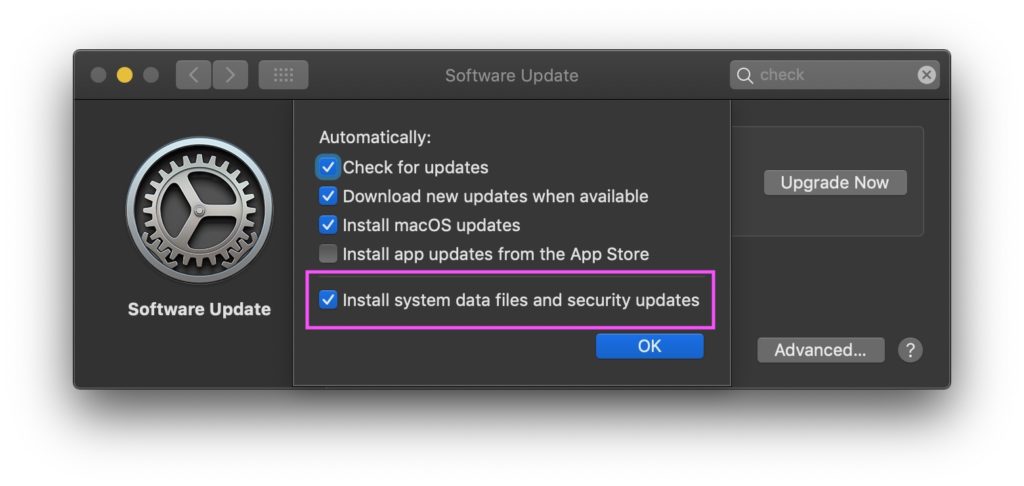Uncheck the Check for updates checkbox
Viewport: 1024px width, 486px height.
coord(328,167)
